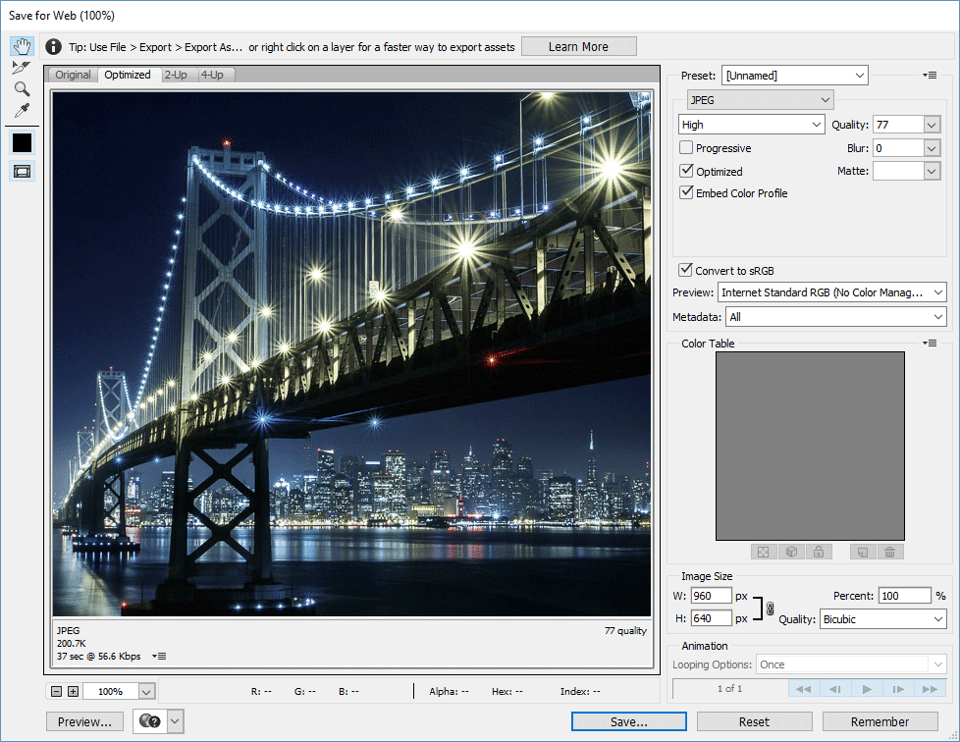Screen dimensions: 960x742
Task: Click the image width field
Action: pyautogui.click(x=711, y=596)
